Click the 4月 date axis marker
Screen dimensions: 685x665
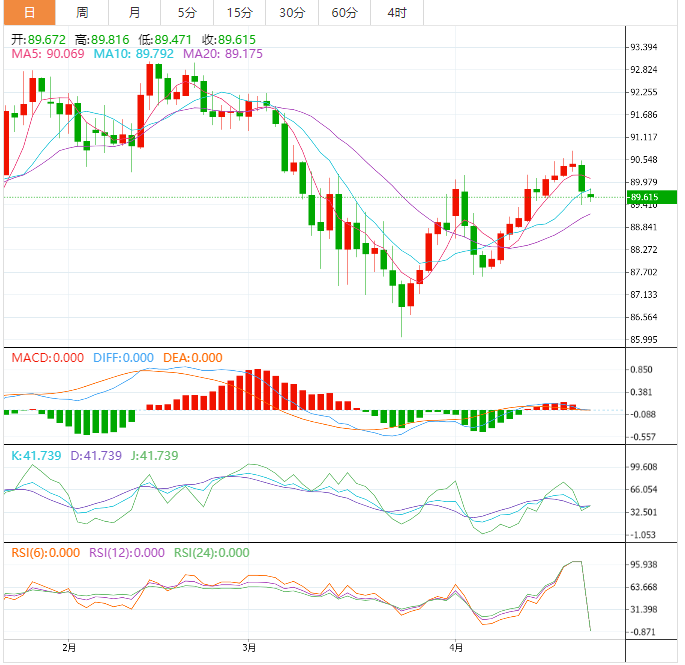pos(456,648)
